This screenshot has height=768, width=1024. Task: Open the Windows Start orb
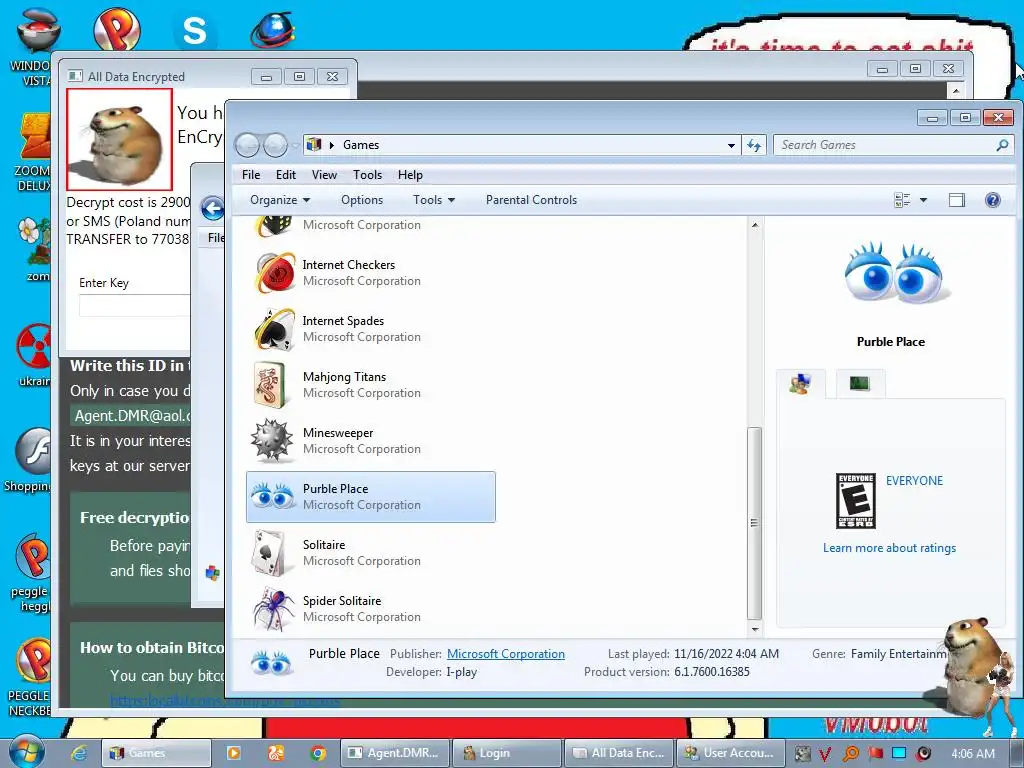point(26,750)
